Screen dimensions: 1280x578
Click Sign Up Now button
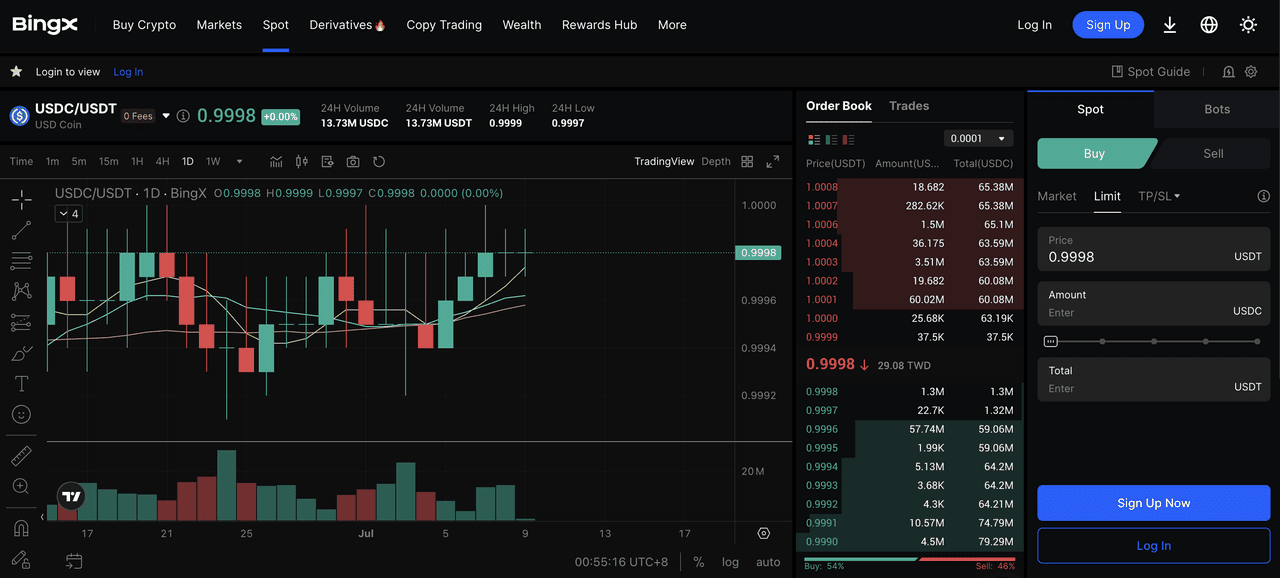(x=1154, y=503)
